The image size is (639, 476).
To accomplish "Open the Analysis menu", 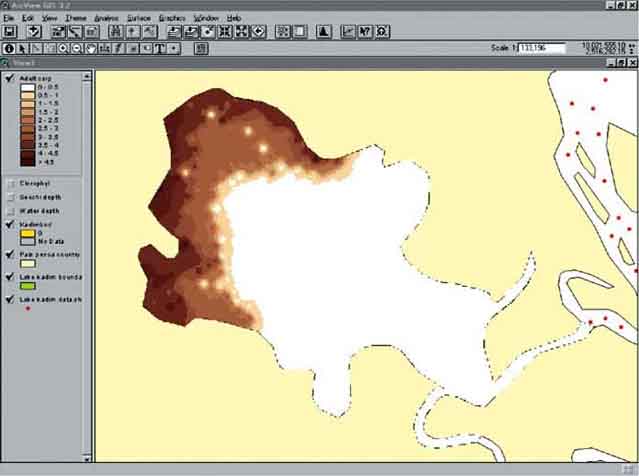I will (x=105, y=18).
